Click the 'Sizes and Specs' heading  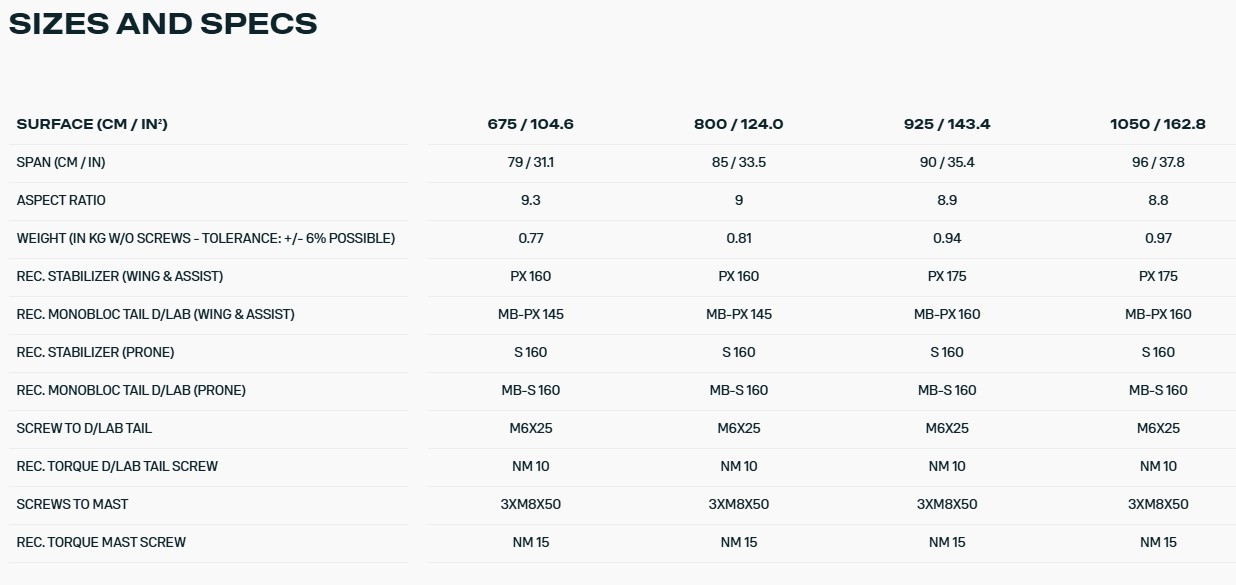tap(163, 24)
